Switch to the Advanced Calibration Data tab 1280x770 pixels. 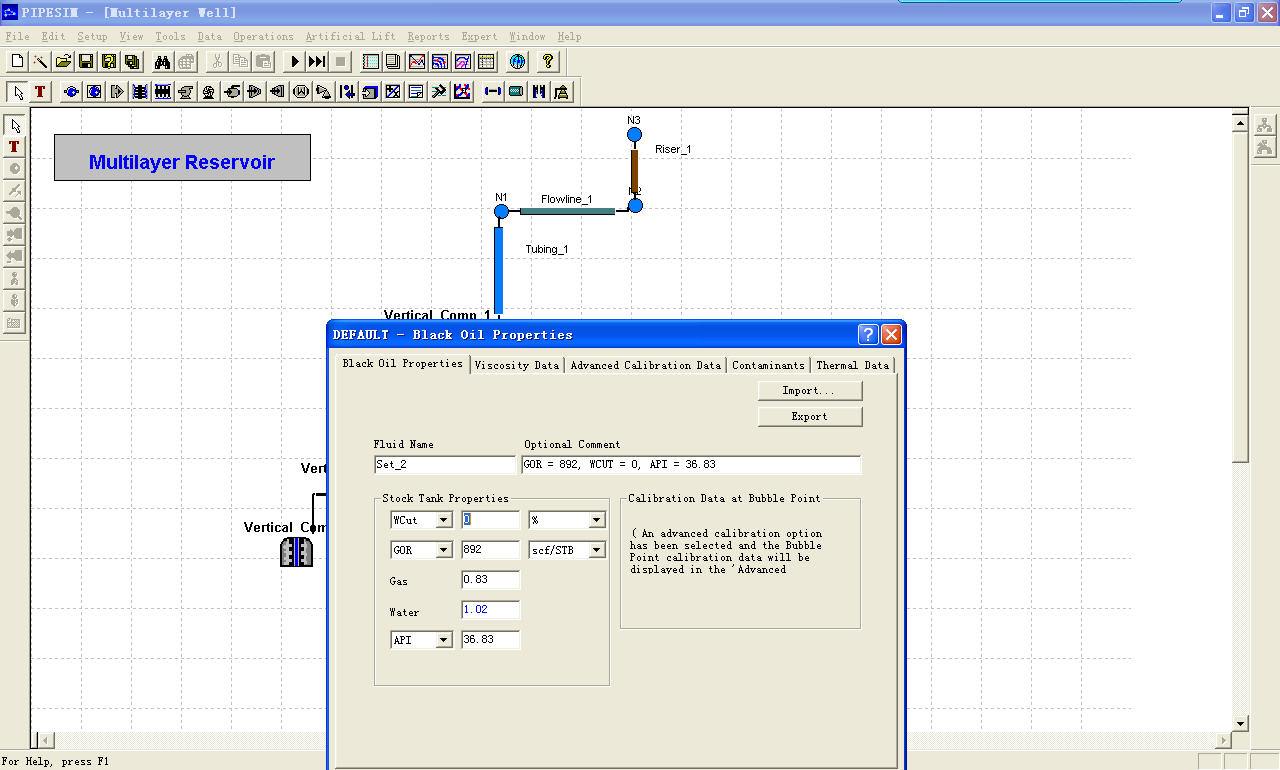[x=645, y=365]
